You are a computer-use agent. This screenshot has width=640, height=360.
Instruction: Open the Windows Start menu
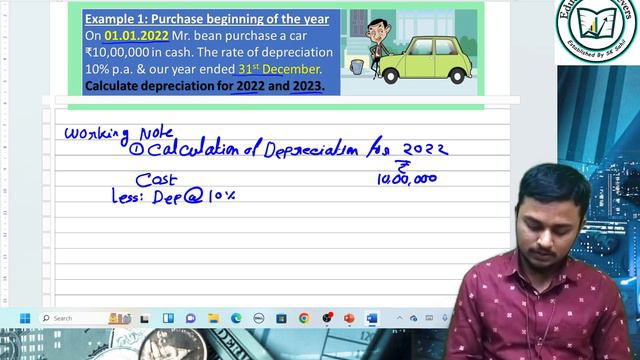[x=25, y=318]
